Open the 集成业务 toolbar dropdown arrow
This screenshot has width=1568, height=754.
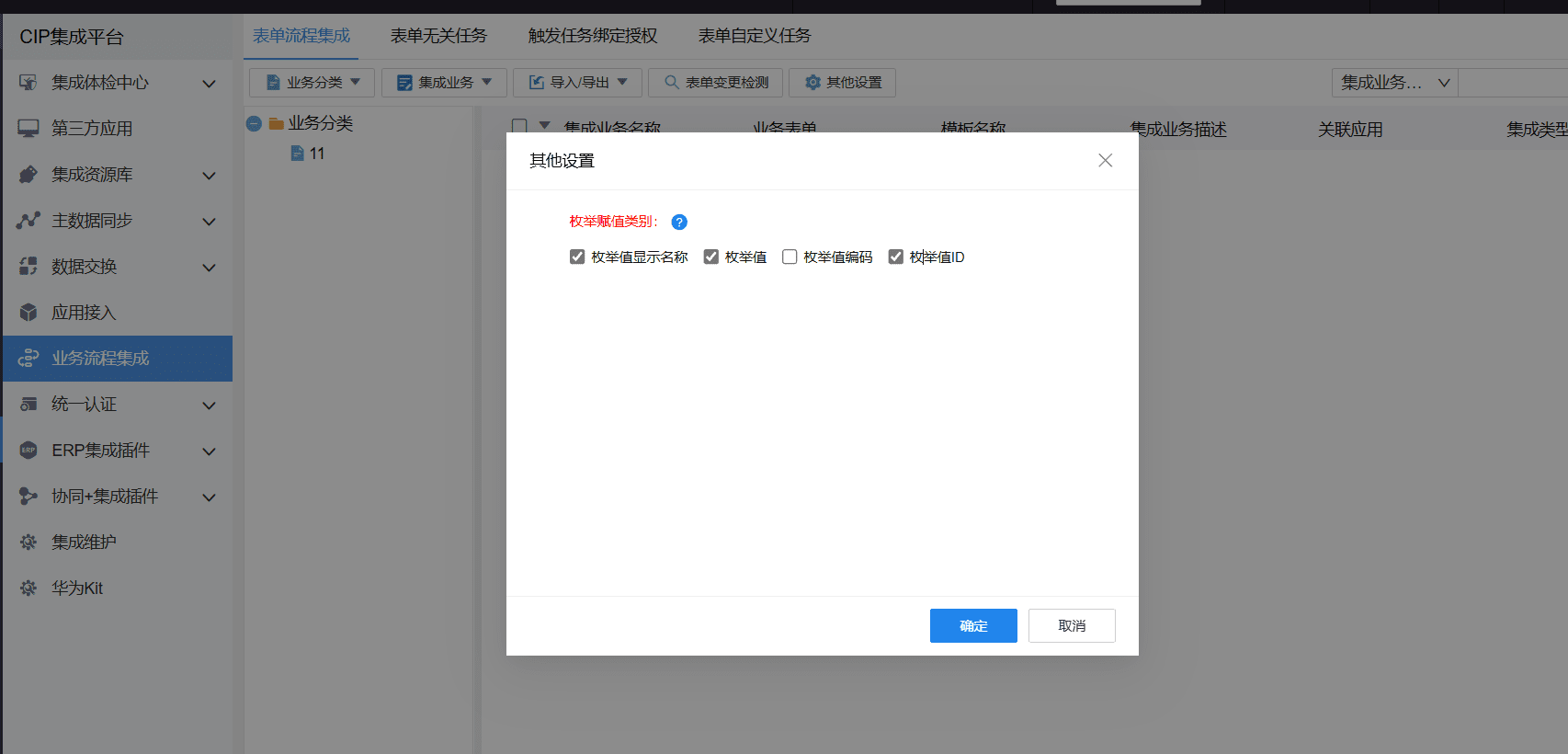point(487,82)
